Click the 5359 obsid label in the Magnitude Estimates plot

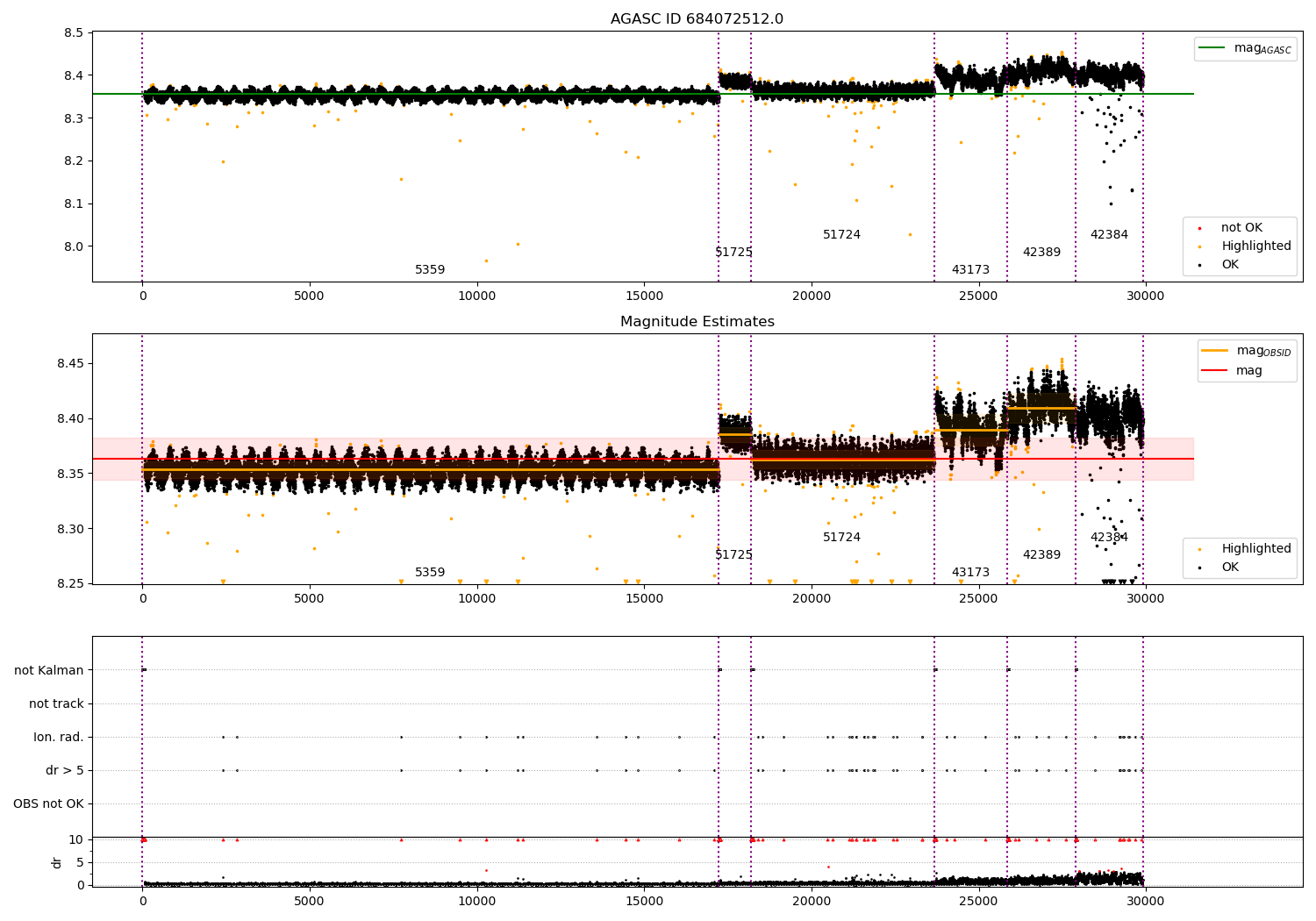click(x=430, y=573)
